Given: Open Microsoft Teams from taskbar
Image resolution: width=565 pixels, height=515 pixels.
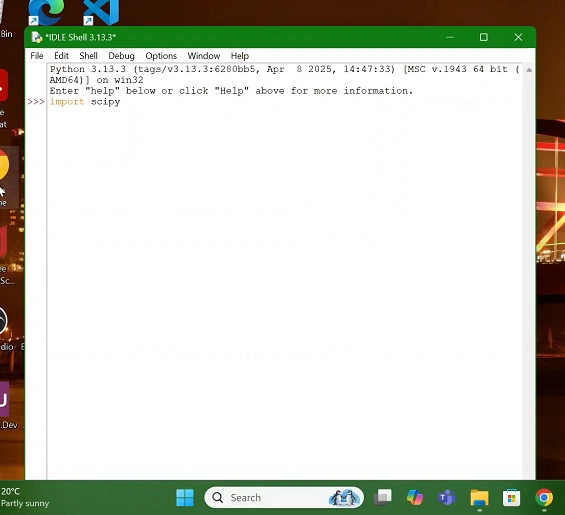Looking at the screenshot, I should click(447, 497).
